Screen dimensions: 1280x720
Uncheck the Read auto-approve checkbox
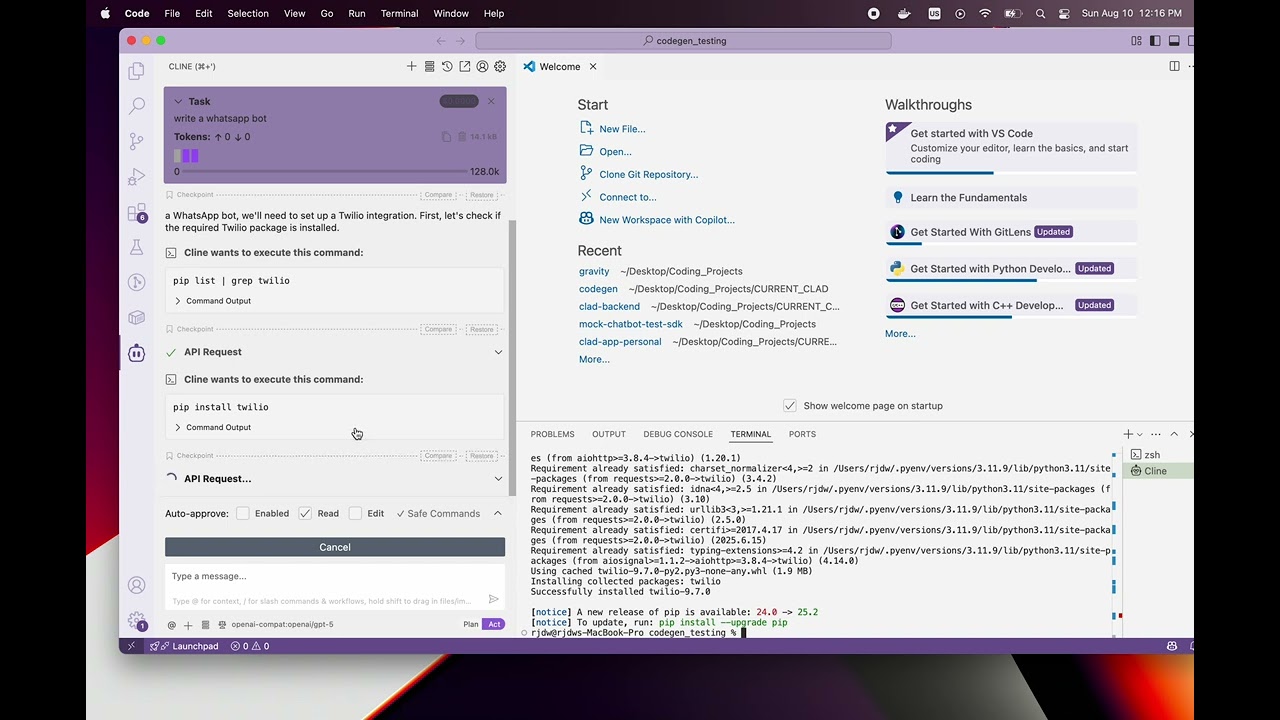click(305, 513)
